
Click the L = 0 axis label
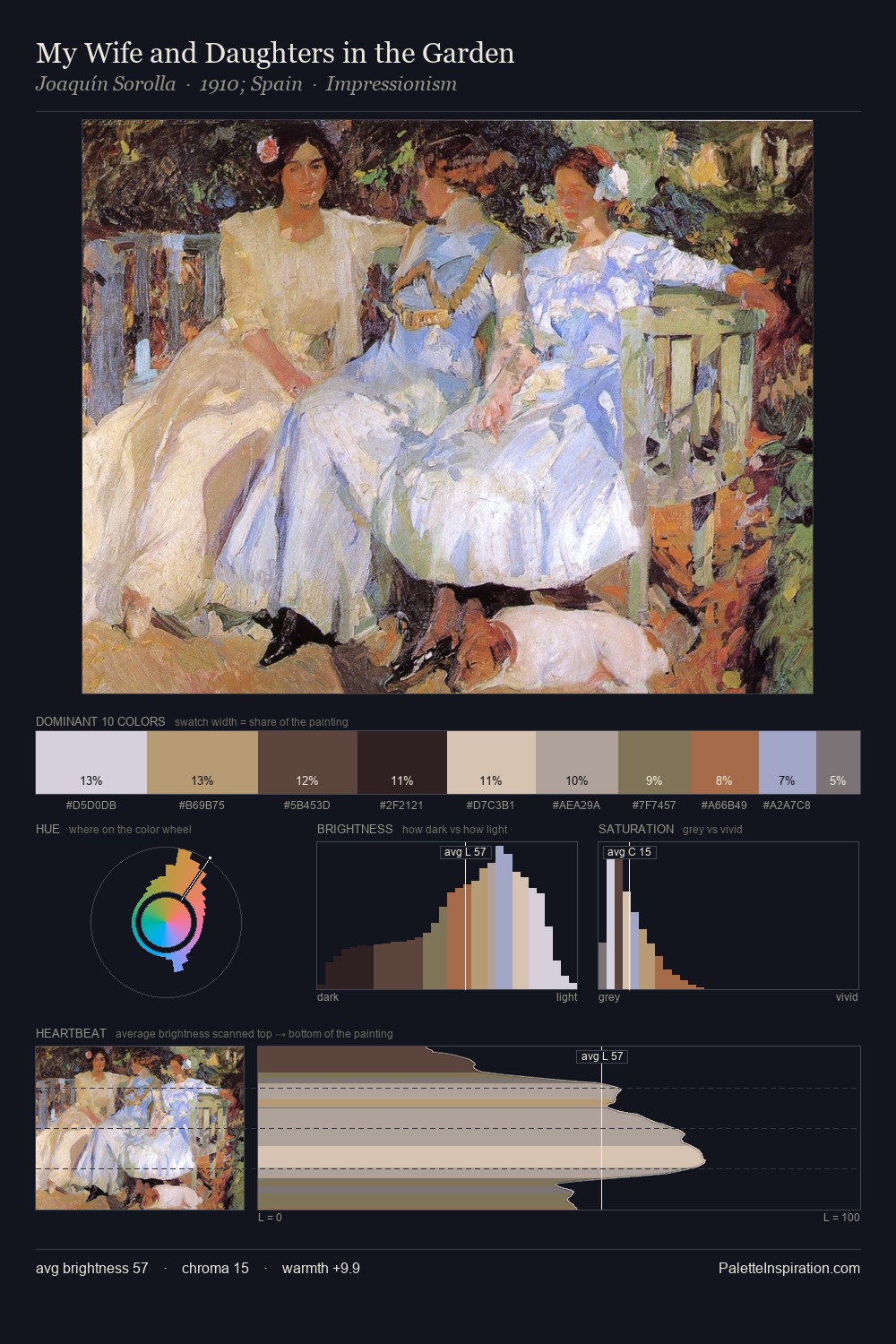pyautogui.click(x=270, y=1218)
